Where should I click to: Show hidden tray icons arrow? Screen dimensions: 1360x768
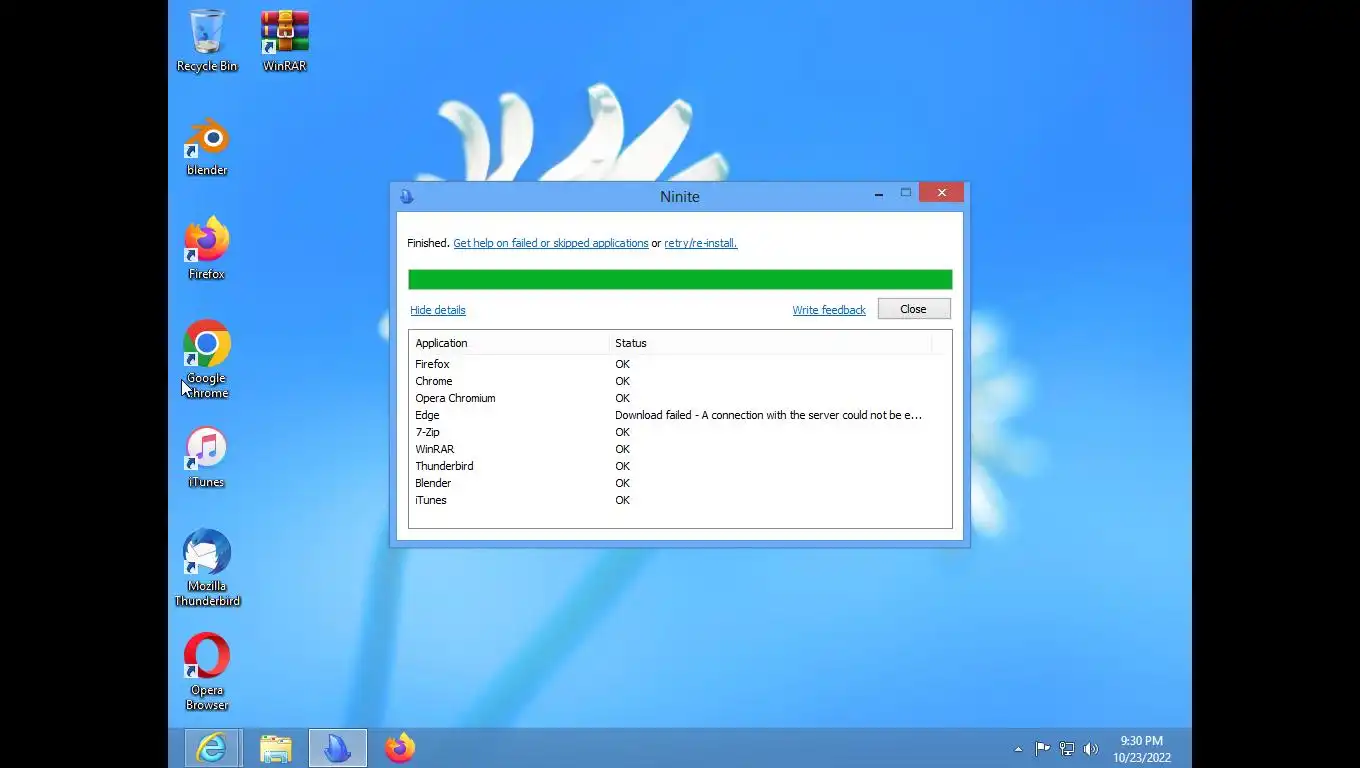tap(1018, 749)
